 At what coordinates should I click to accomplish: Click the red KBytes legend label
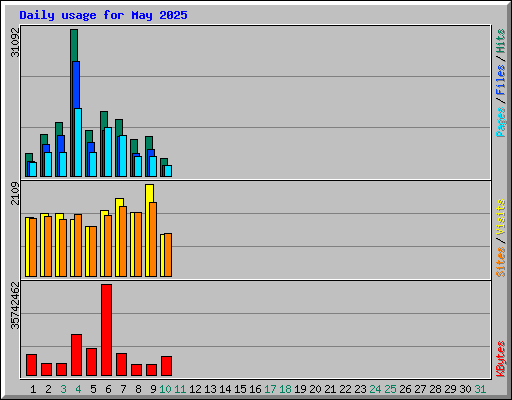500,359
